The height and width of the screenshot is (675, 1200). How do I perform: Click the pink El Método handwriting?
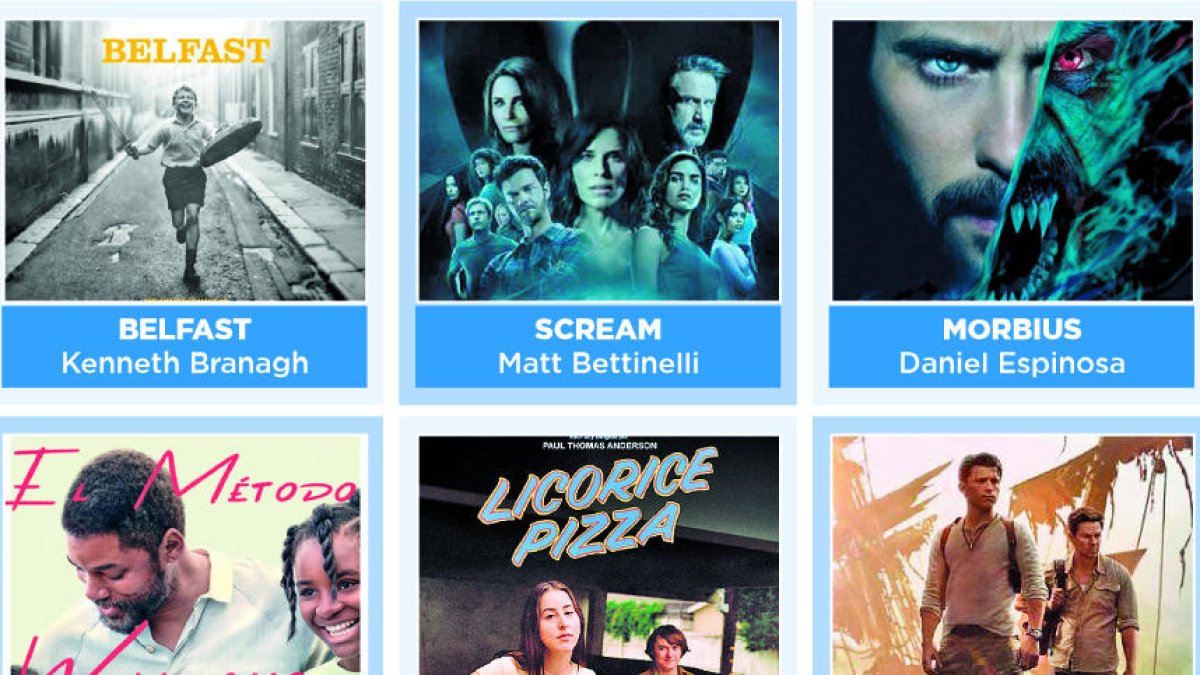180,480
